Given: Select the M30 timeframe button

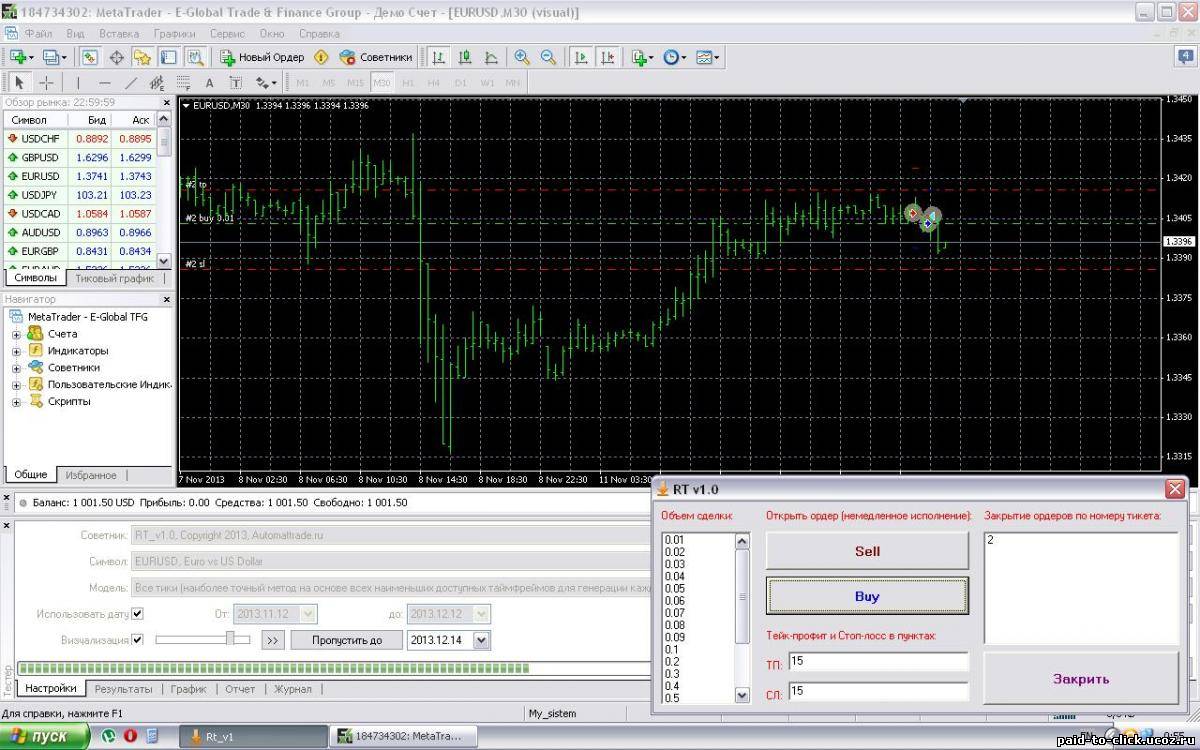Looking at the screenshot, I should pos(381,83).
